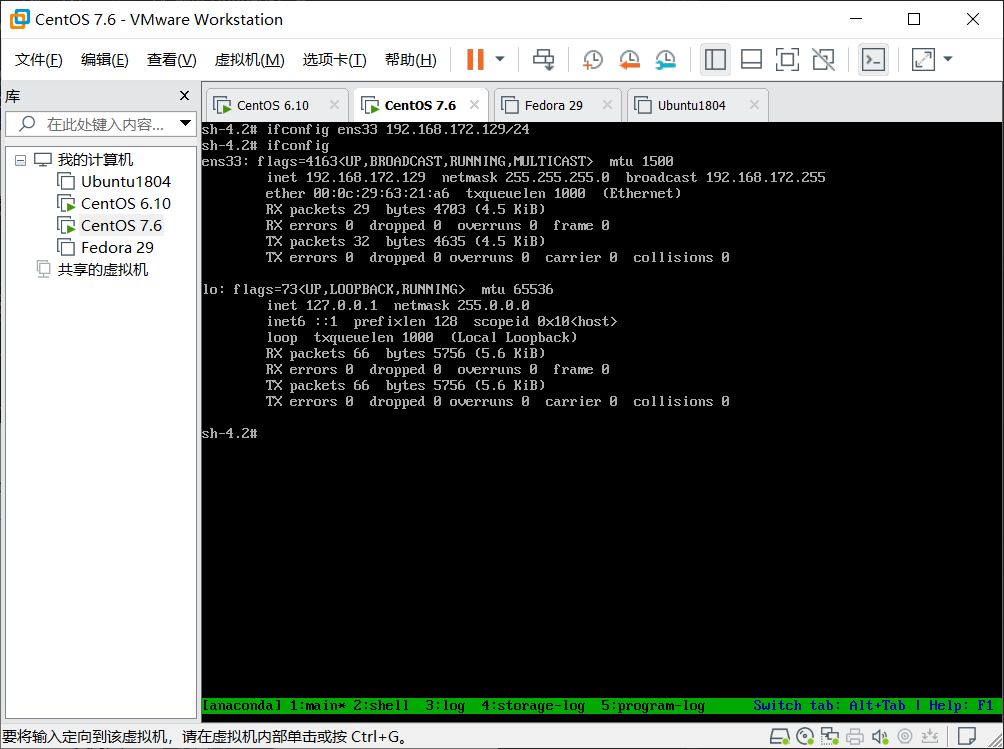This screenshot has width=1004, height=749.
Task: Click 2:shell in the anaconda bar
Action: (x=381, y=705)
